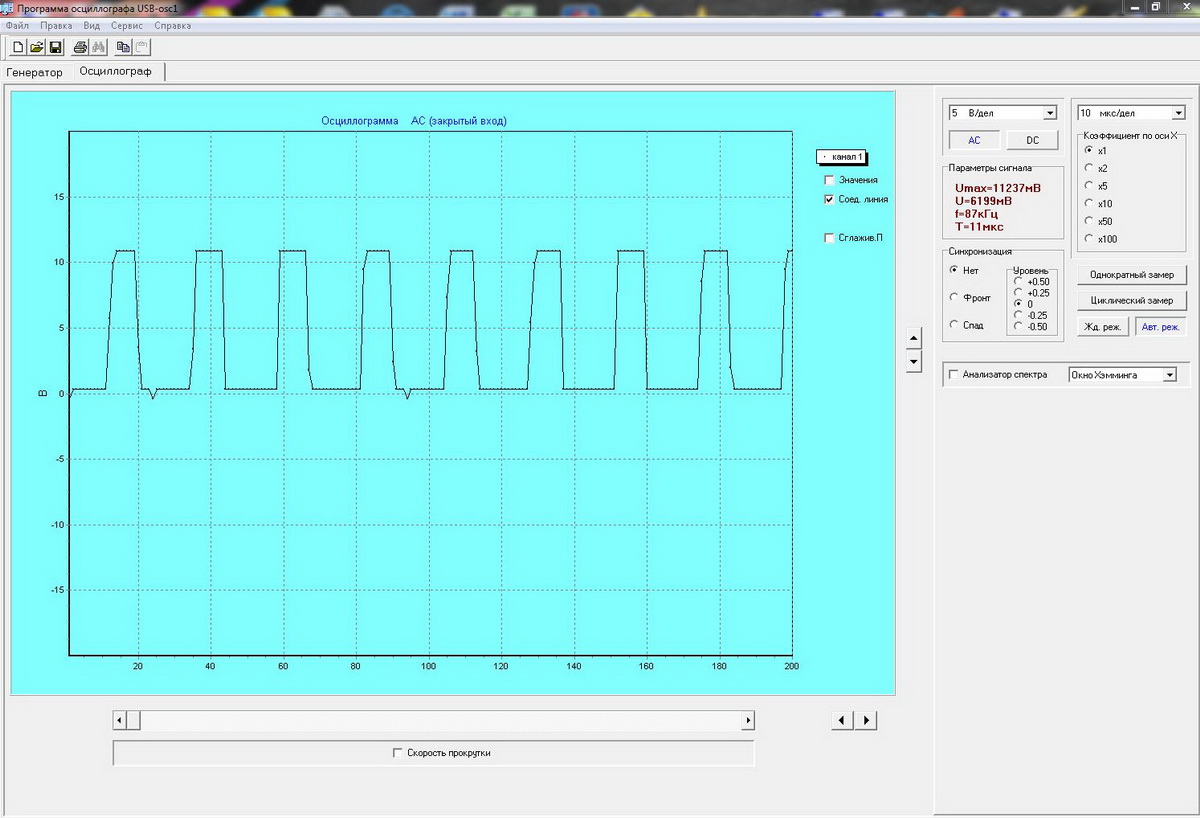Switch to the Генератор tab
Screen dimensions: 1200x818
(34, 72)
